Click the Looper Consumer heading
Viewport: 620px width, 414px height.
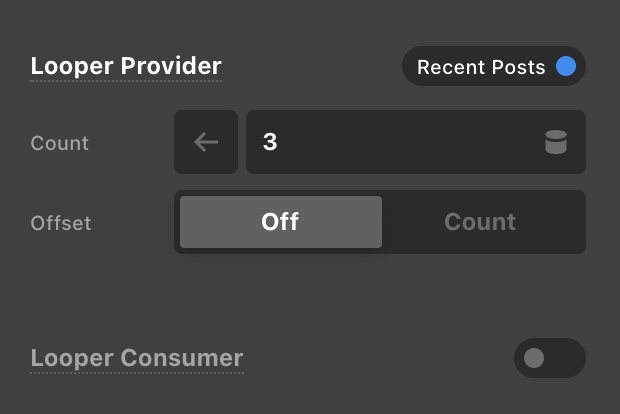click(137, 358)
